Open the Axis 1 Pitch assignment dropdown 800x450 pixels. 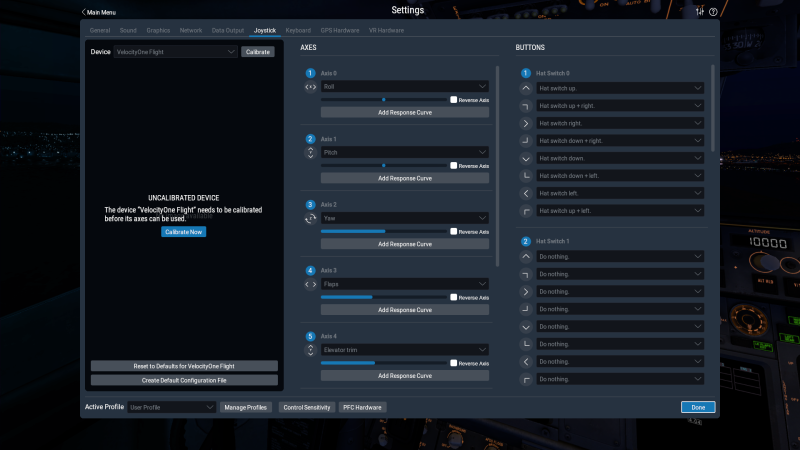405,153
